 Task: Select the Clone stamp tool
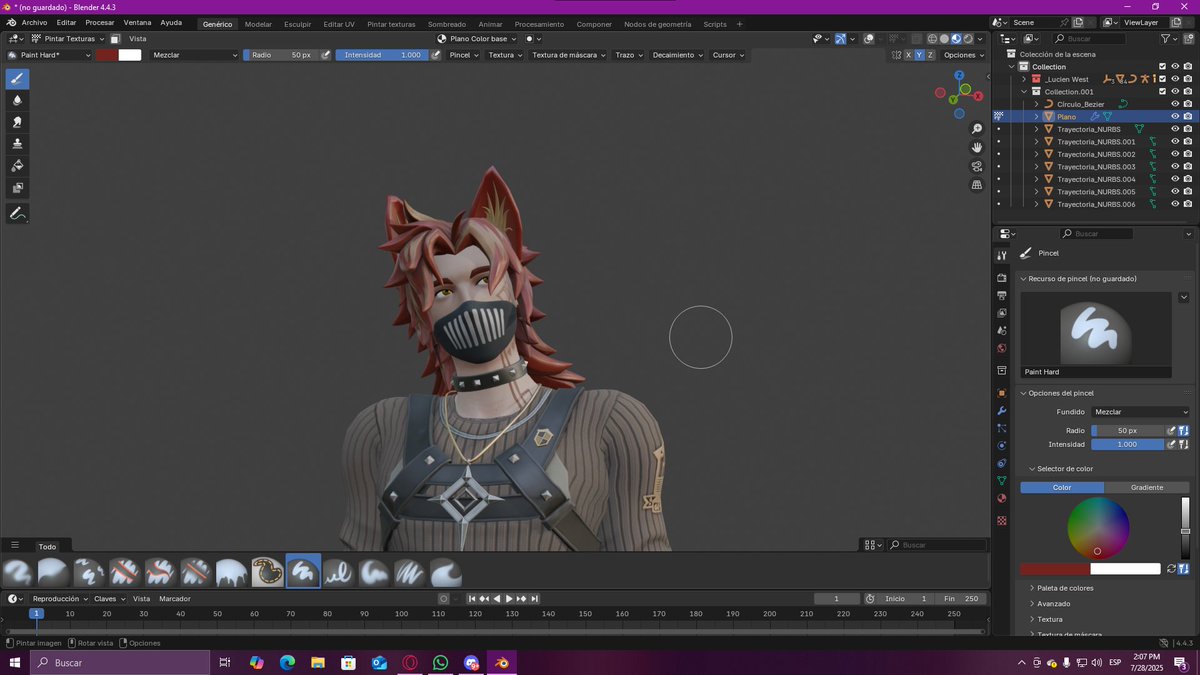pyautogui.click(x=17, y=144)
